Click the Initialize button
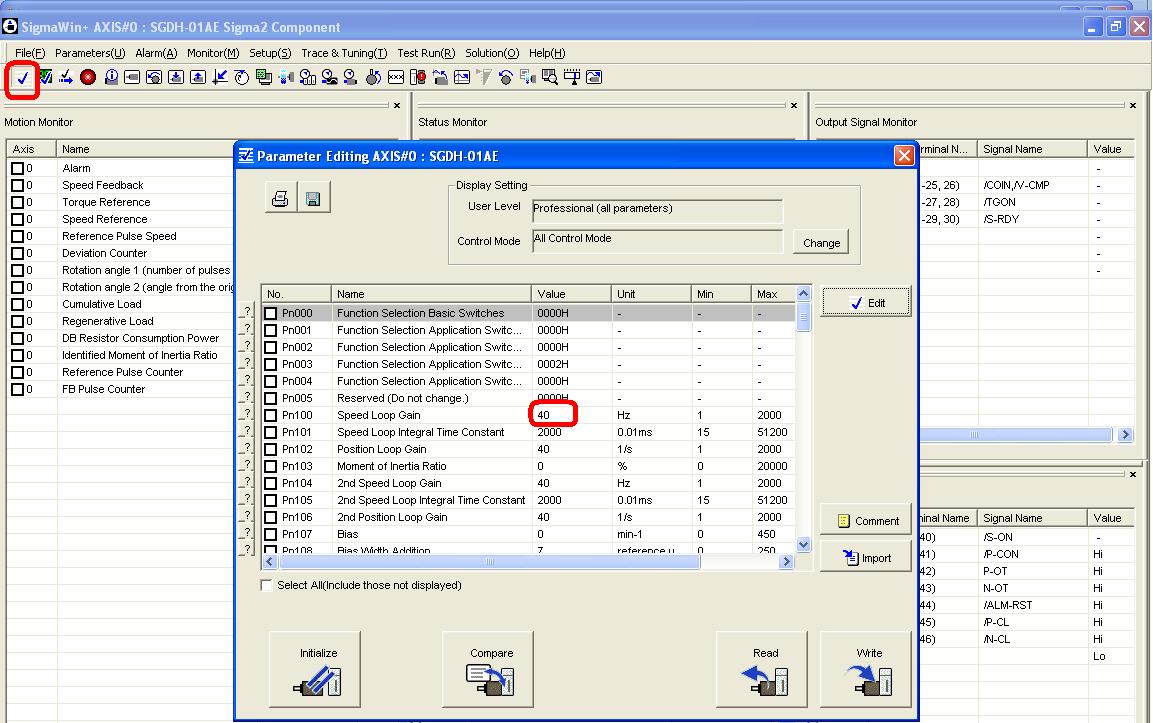The width and height of the screenshot is (1153, 723). click(x=315, y=669)
